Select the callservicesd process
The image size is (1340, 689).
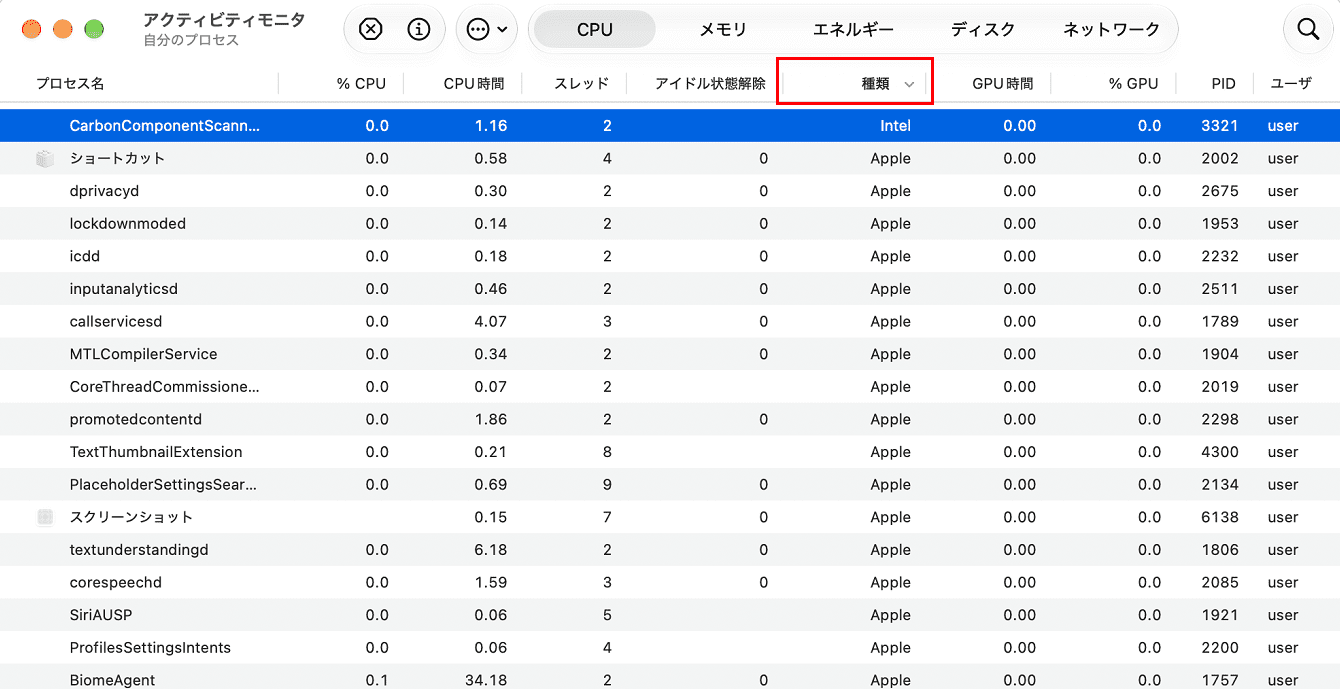point(670,321)
